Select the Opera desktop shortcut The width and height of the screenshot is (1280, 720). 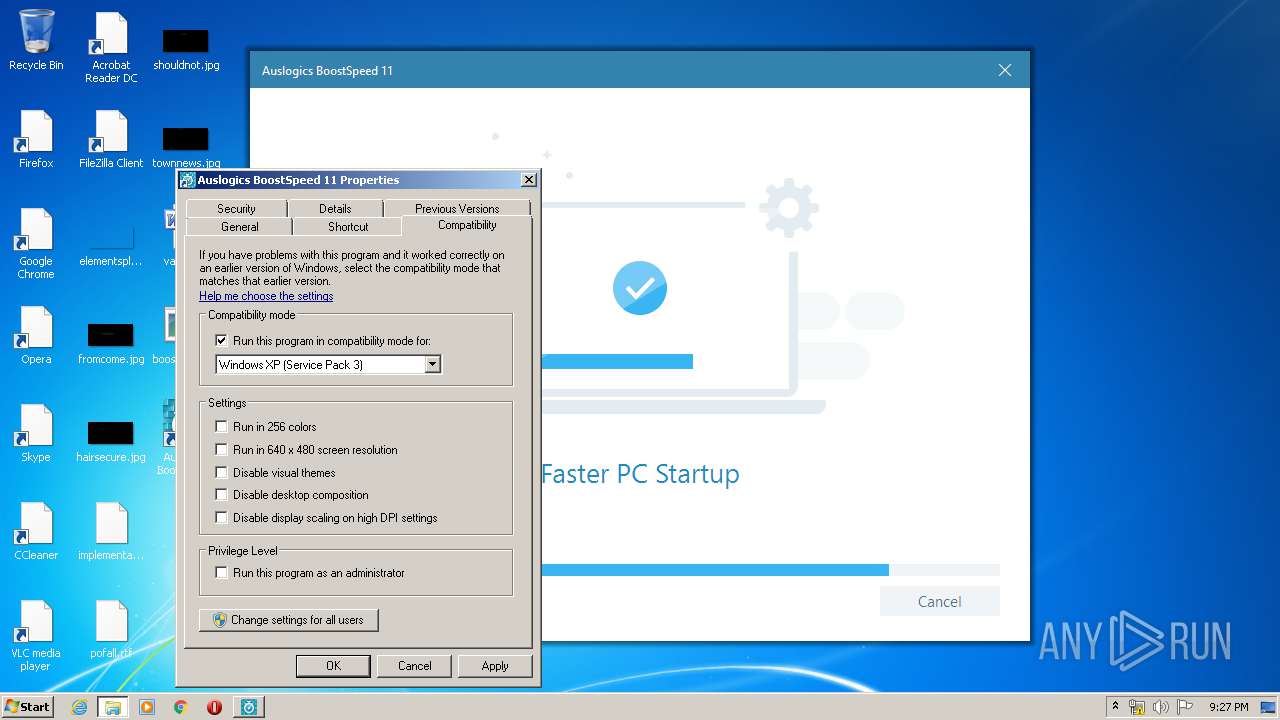(36, 334)
